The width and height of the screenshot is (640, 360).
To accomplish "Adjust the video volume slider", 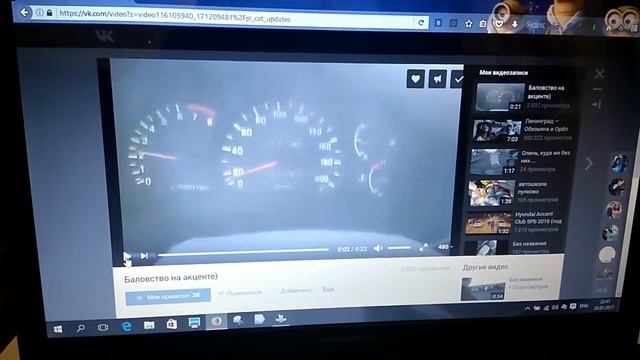I will (x=399, y=248).
